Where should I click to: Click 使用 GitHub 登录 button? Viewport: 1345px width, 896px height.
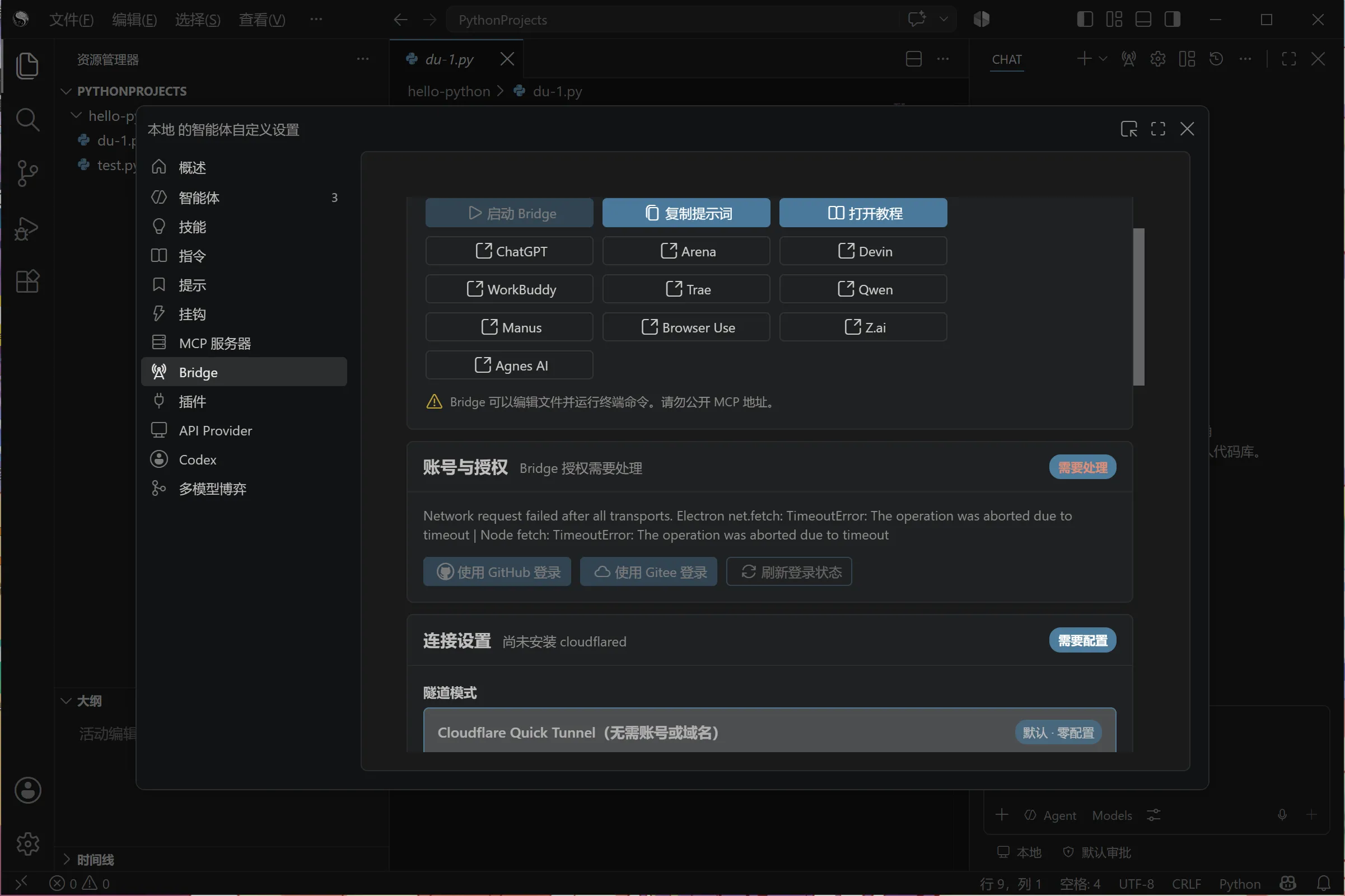point(497,571)
